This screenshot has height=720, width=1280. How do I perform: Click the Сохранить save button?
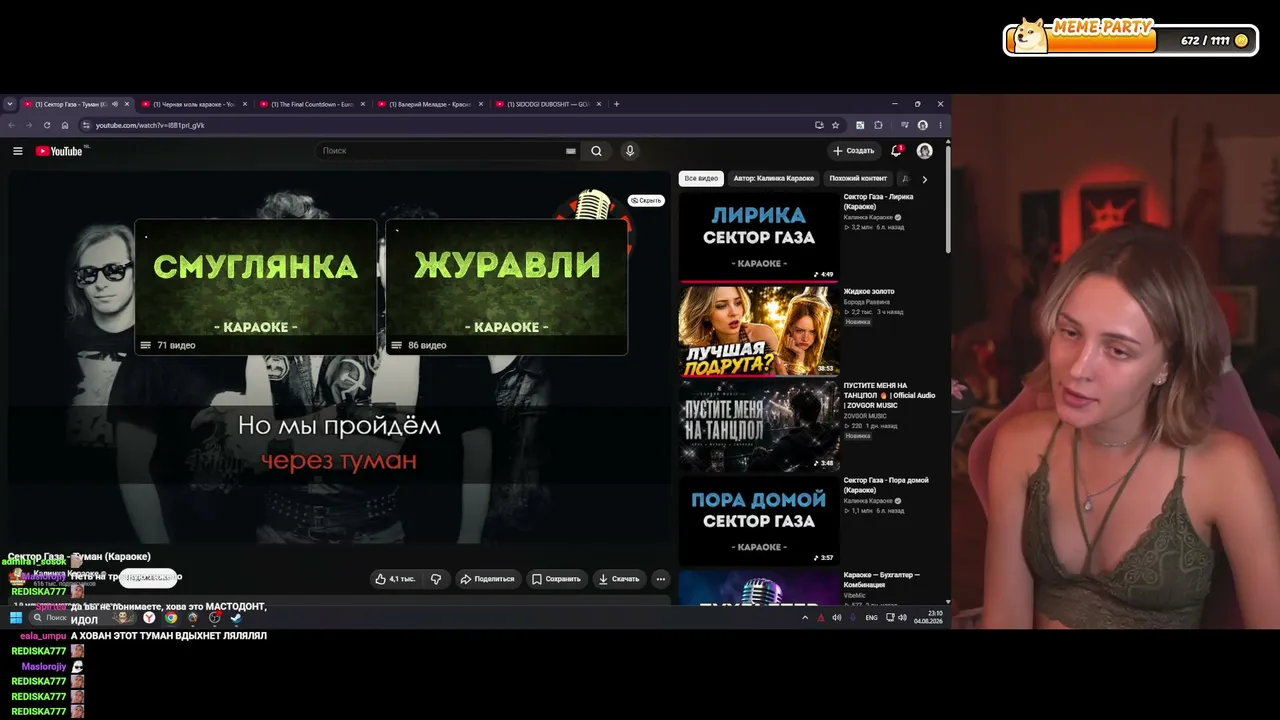pyautogui.click(x=556, y=579)
